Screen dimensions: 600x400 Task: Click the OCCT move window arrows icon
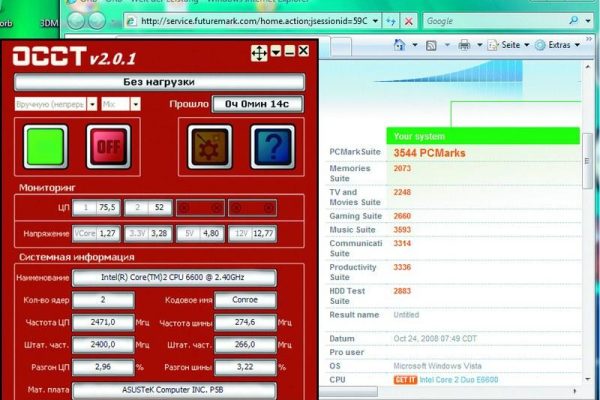257,52
